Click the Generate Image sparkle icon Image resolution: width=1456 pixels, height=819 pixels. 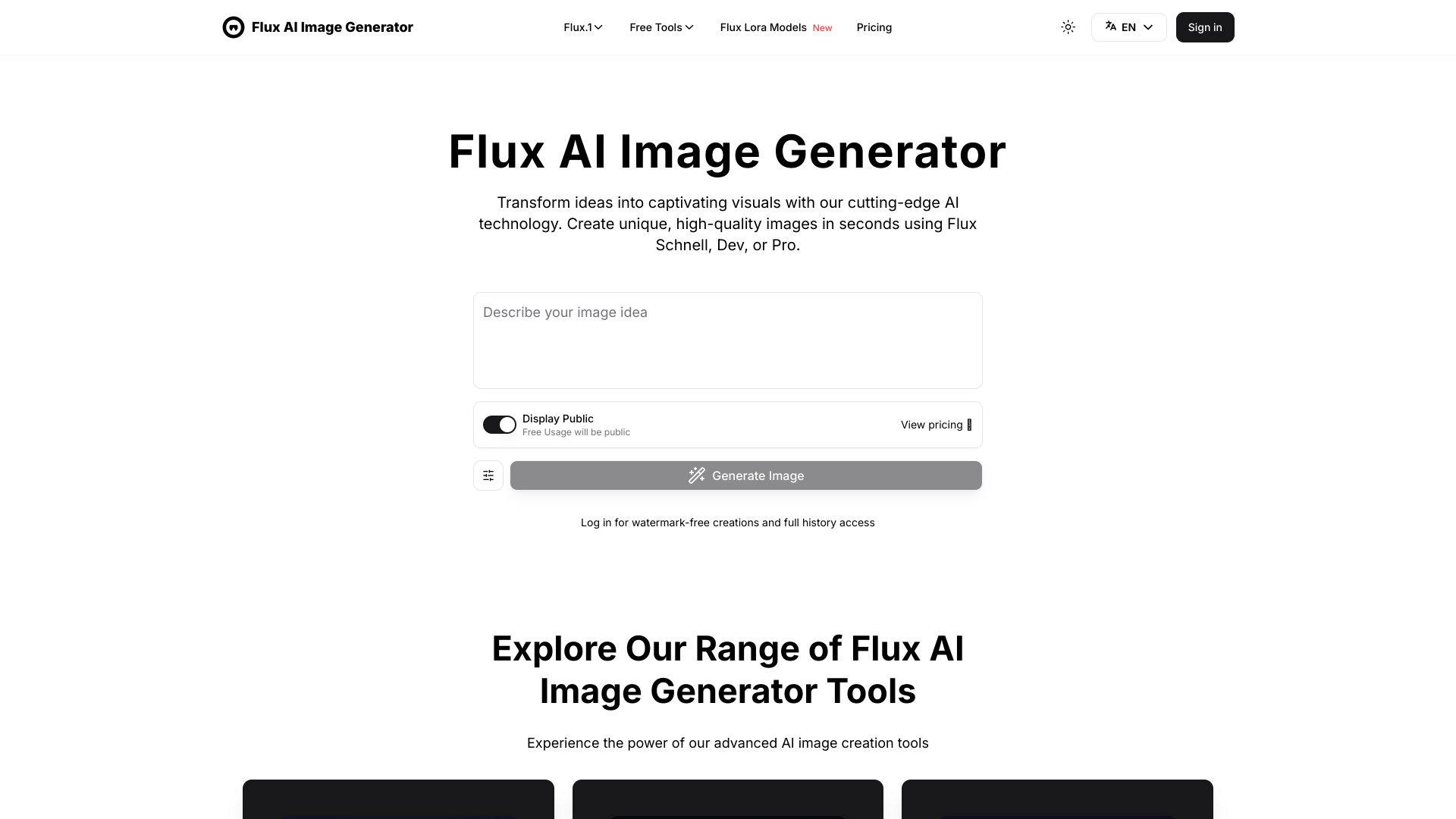pos(697,475)
